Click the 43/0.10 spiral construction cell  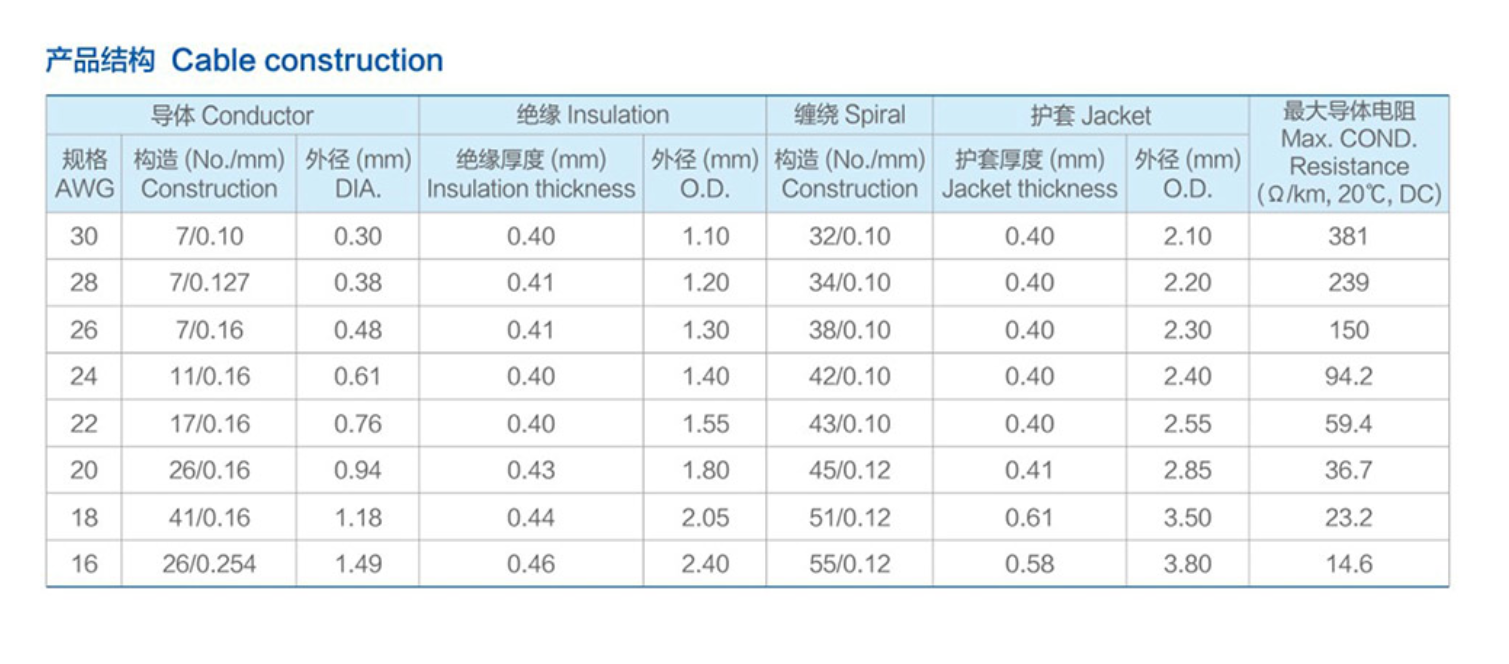849,424
